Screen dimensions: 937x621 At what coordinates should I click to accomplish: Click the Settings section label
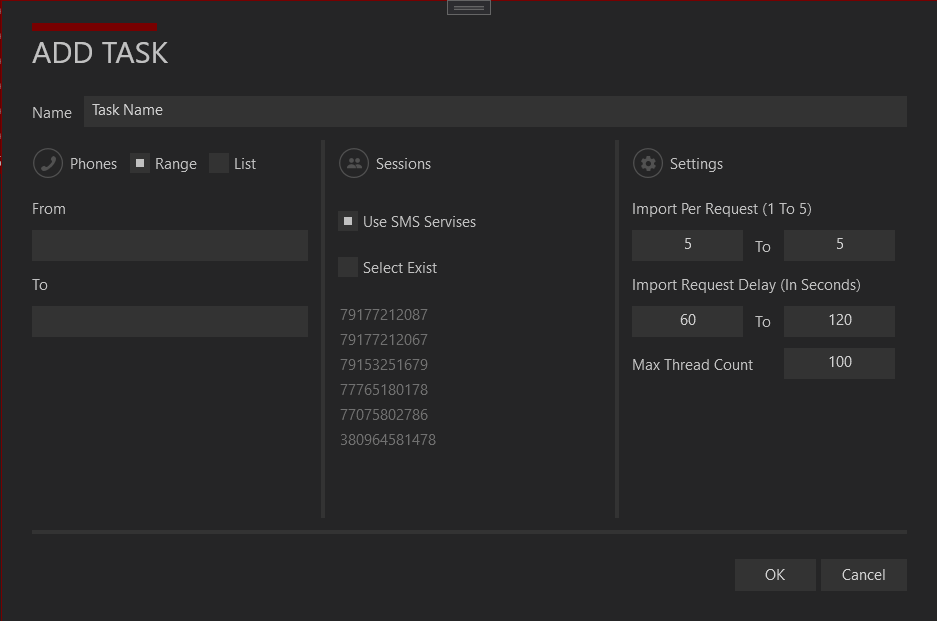[696, 164]
